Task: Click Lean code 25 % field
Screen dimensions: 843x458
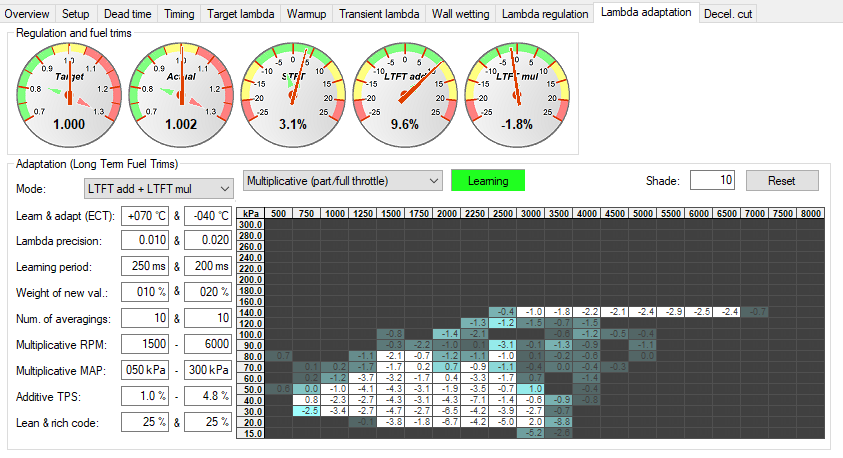Action: pos(145,422)
